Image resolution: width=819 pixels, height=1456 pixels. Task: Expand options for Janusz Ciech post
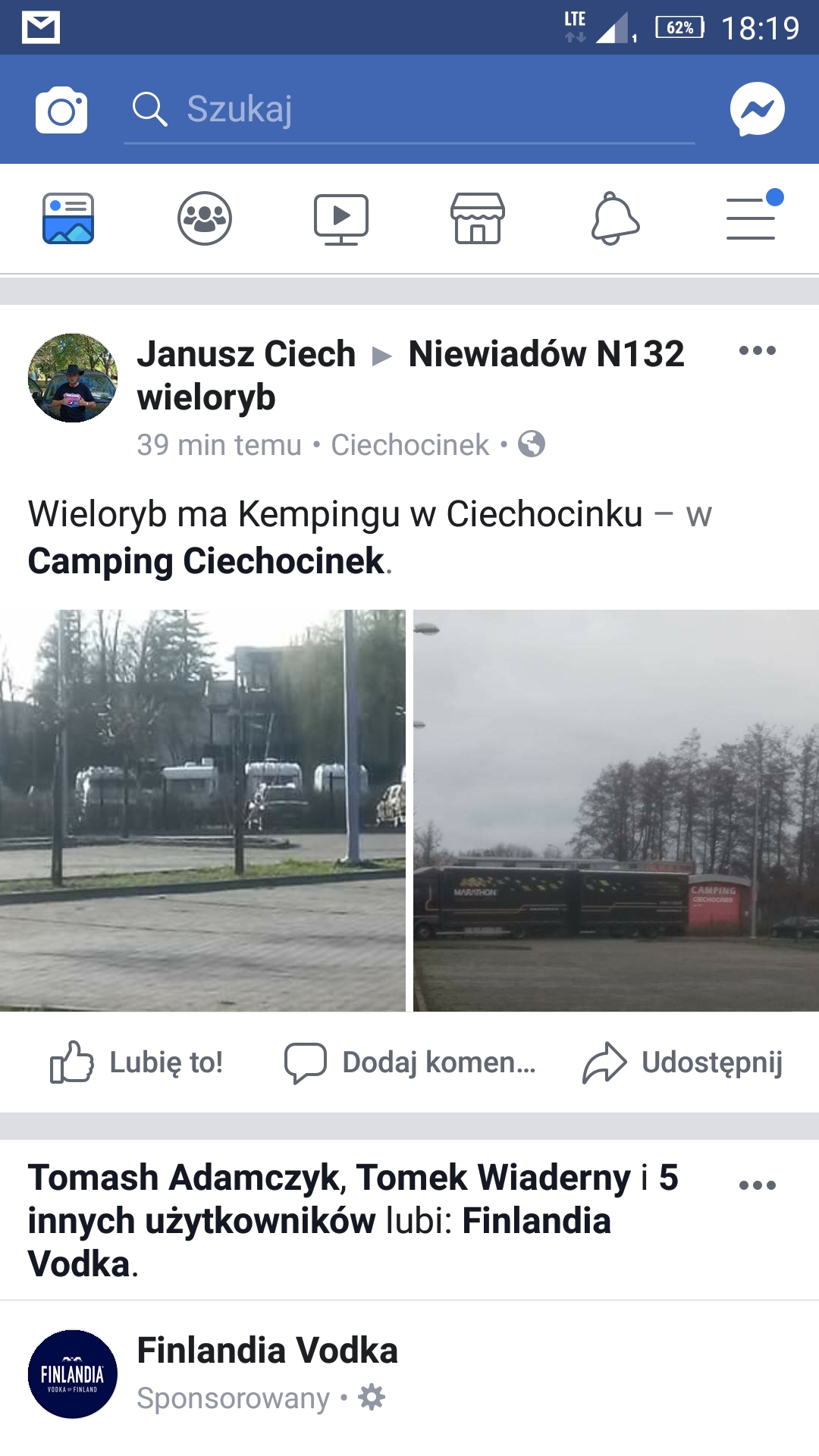758,350
